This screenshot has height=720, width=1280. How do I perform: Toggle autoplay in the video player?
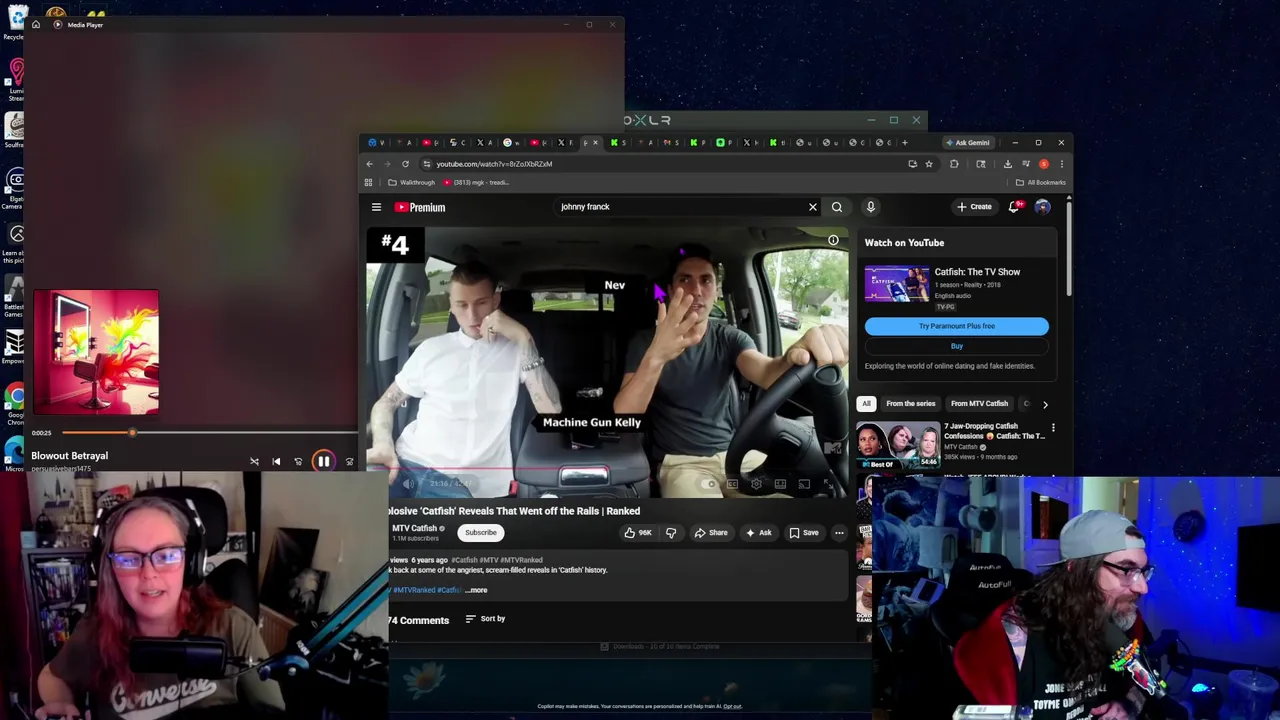709,484
